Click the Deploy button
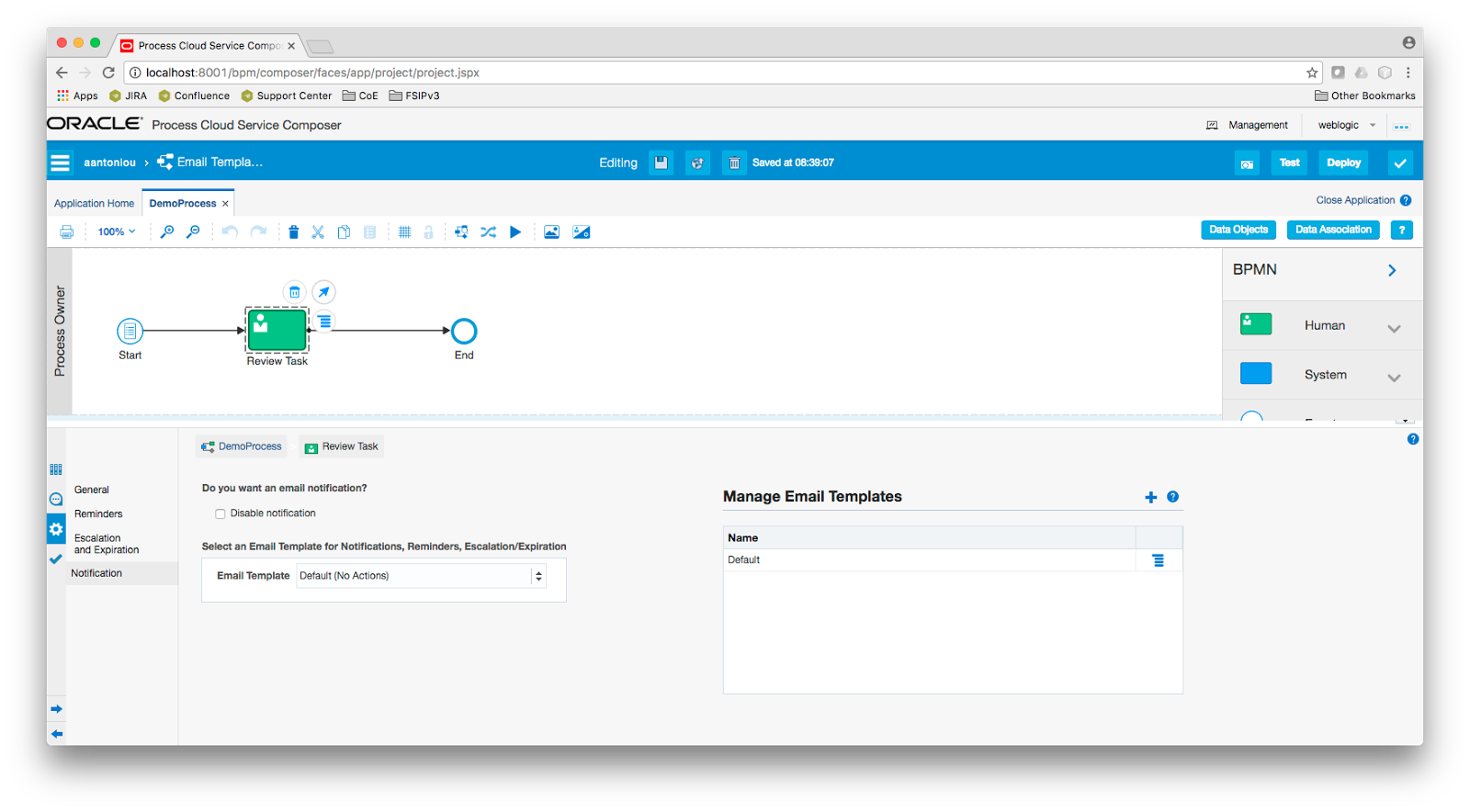The width and height of the screenshot is (1470, 812). pos(1343,164)
